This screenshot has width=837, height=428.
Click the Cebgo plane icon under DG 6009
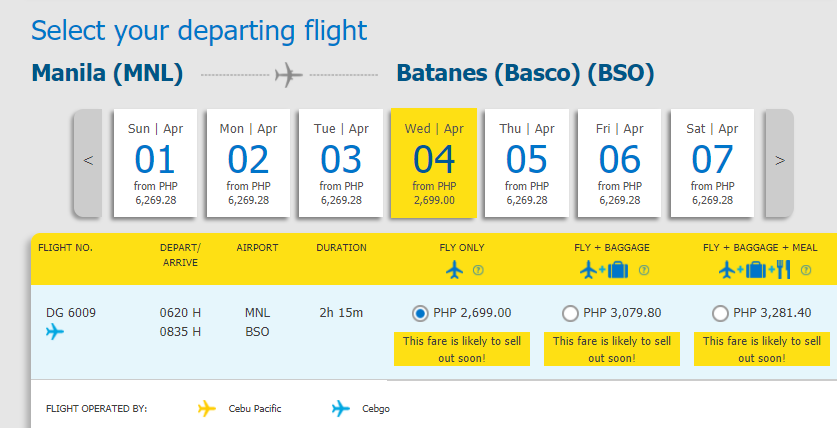pyautogui.click(x=56, y=332)
